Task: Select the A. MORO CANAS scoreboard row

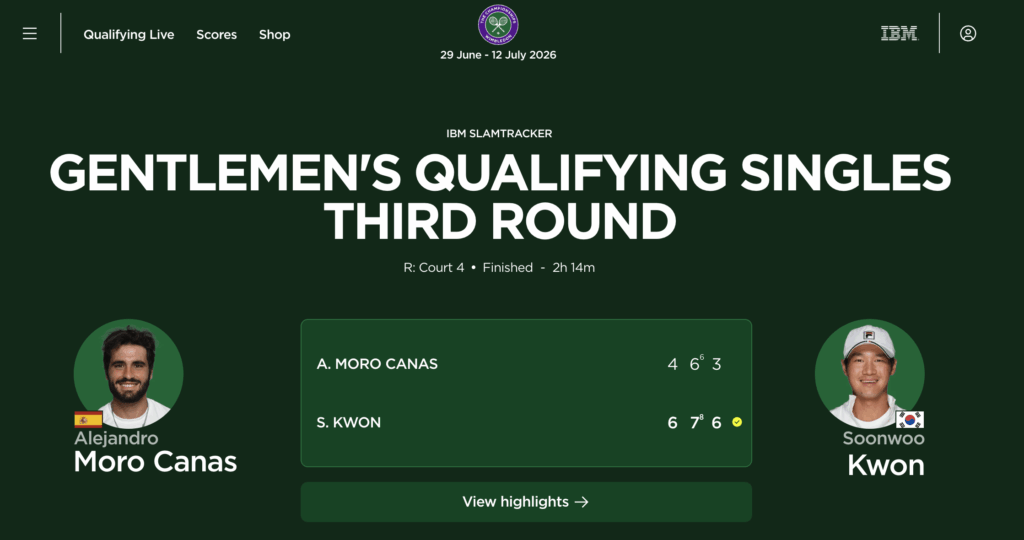Action: 526,364
